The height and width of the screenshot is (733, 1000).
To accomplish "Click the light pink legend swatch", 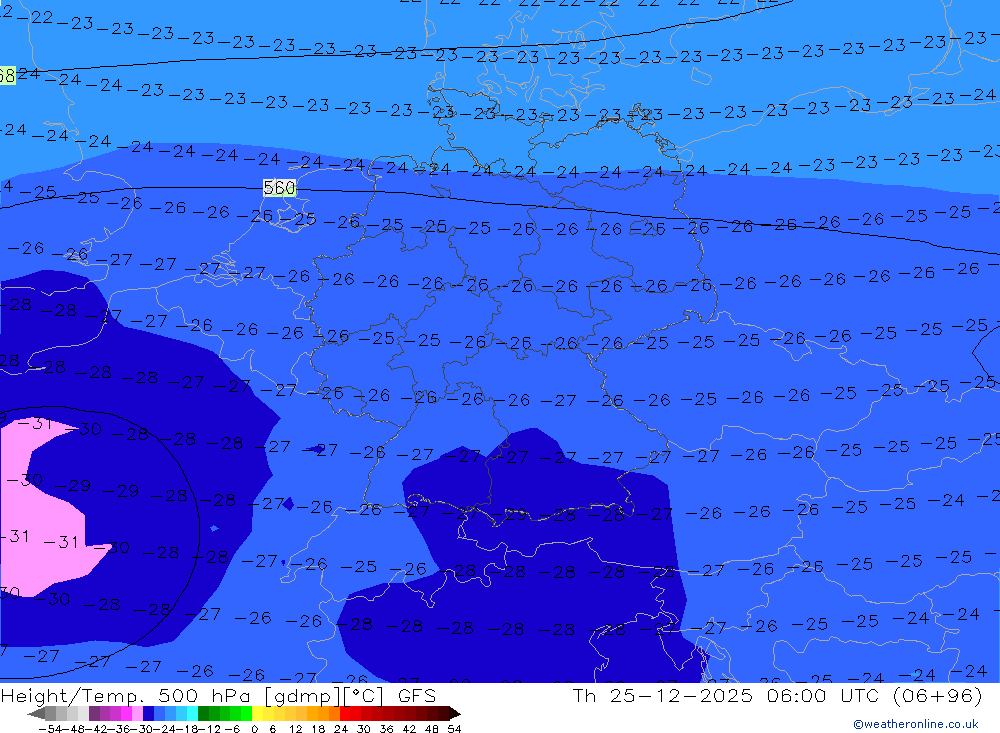I will point(137,713).
